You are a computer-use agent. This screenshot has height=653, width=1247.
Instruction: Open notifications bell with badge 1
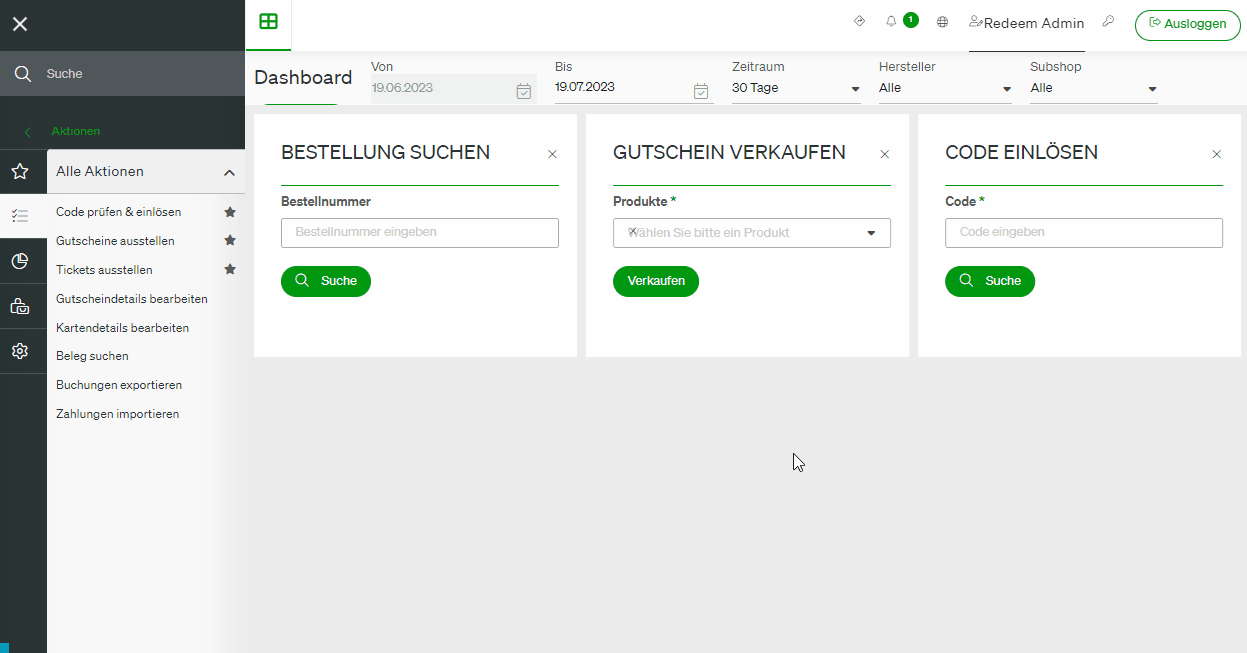[x=891, y=21]
